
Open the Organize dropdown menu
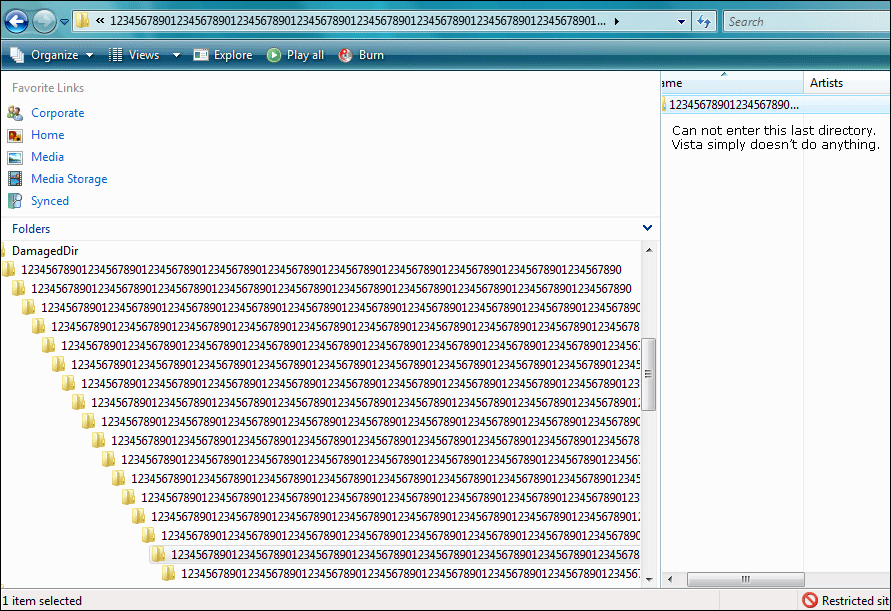click(x=52, y=55)
